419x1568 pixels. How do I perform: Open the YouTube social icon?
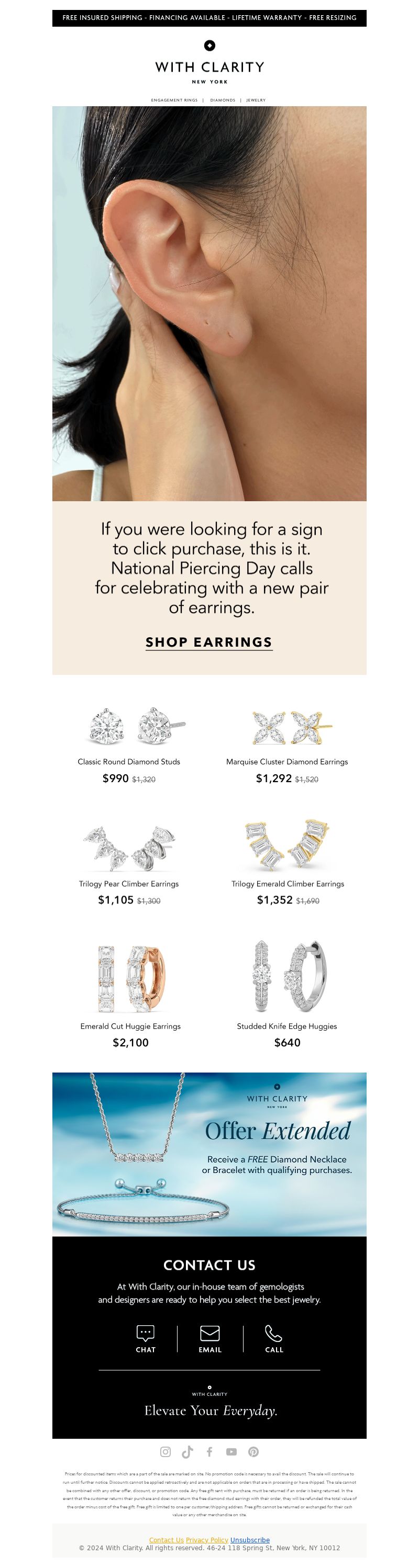(x=231, y=1452)
